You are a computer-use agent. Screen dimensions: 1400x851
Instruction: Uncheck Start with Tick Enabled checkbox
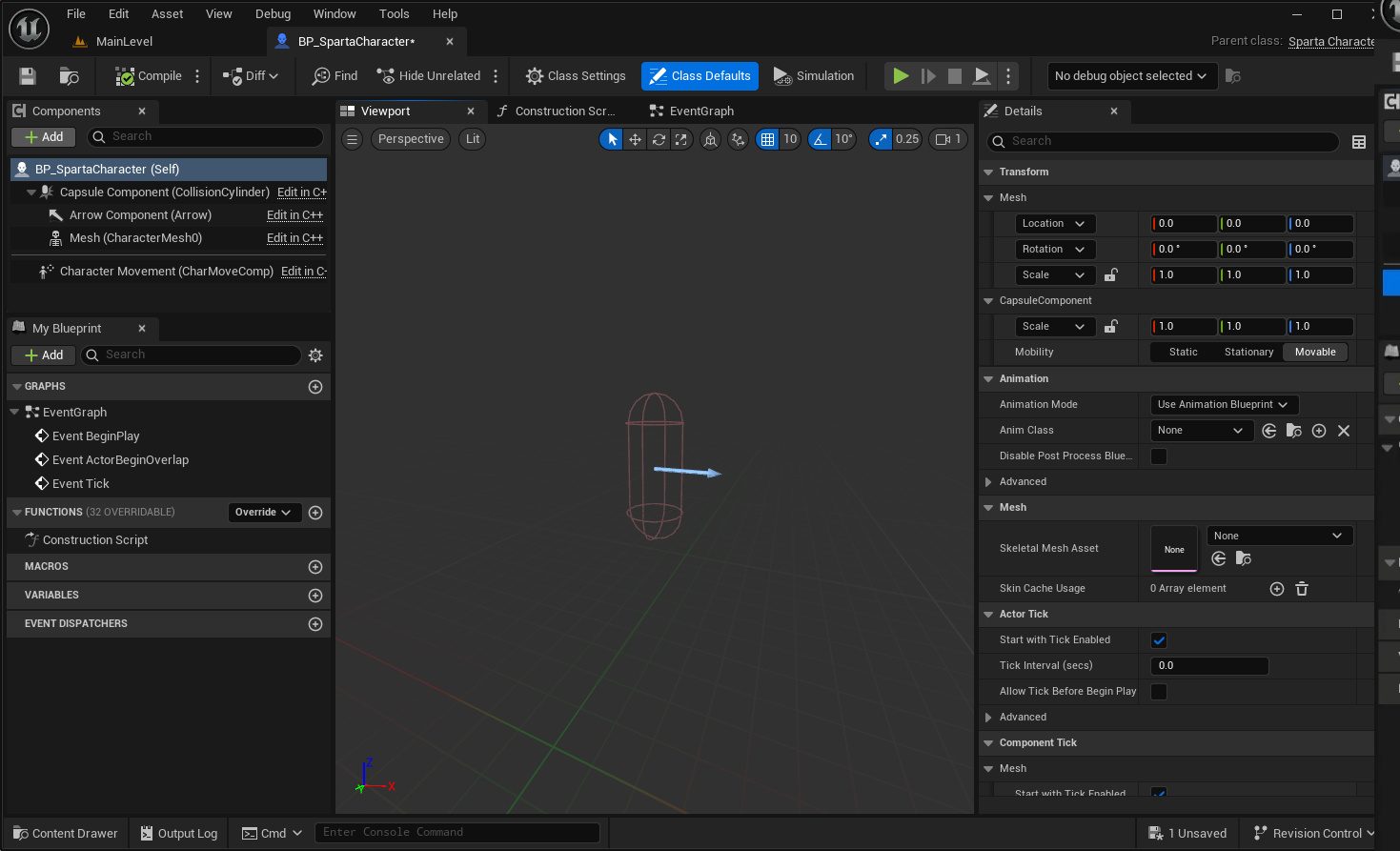(x=1159, y=640)
